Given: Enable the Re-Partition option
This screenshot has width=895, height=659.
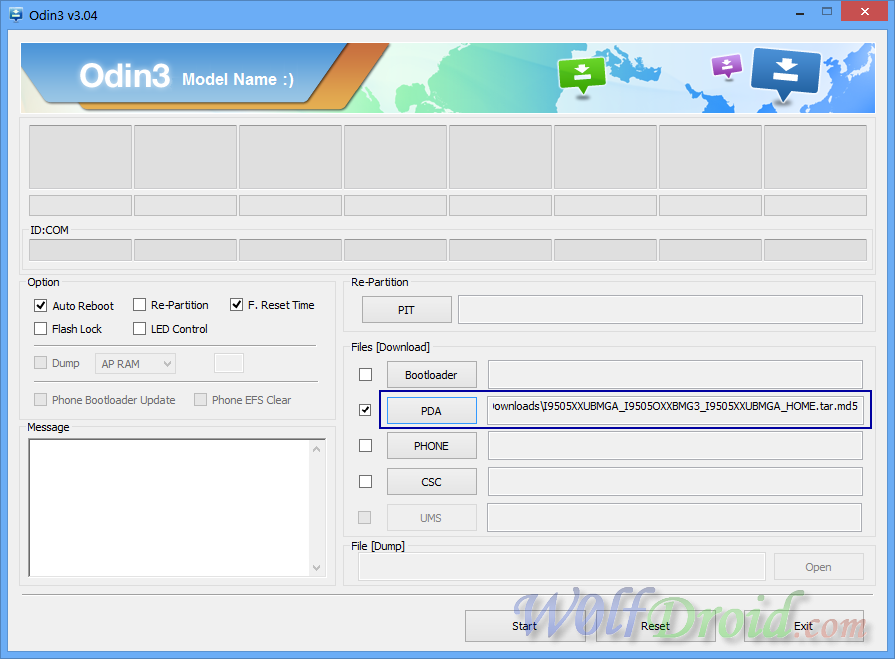Looking at the screenshot, I should pyautogui.click(x=139, y=305).
